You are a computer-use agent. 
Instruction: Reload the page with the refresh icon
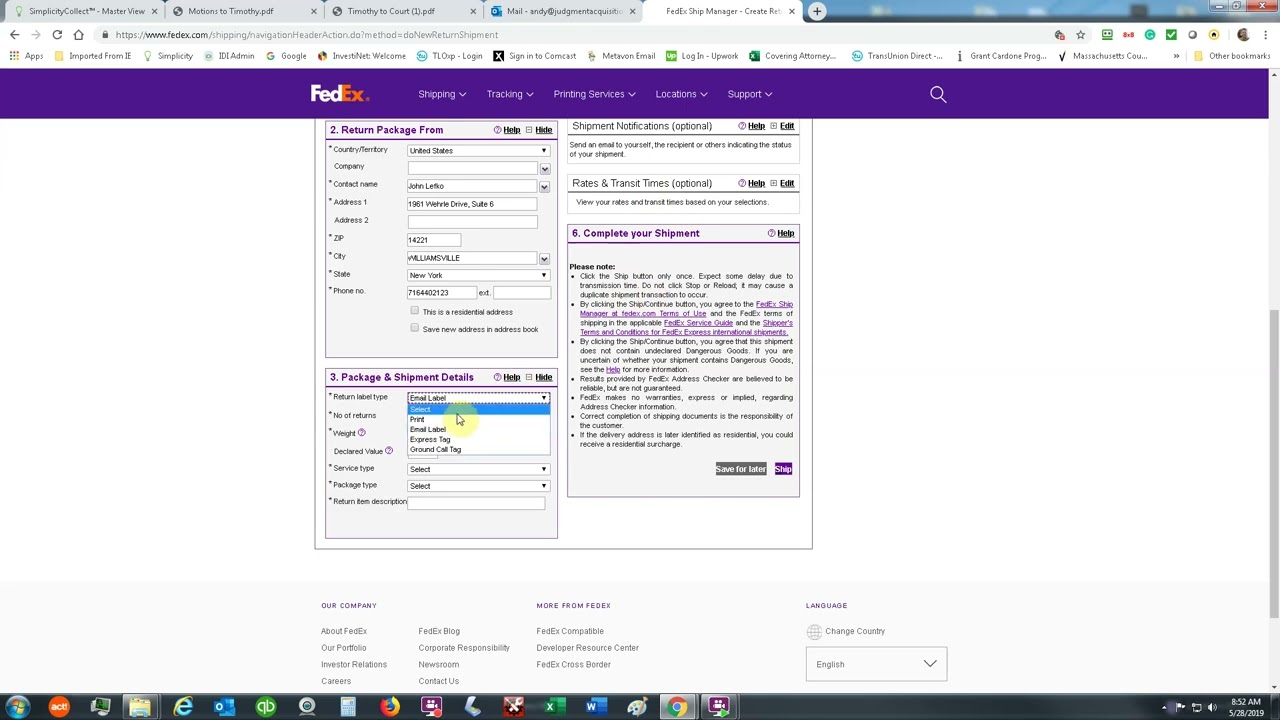(57, 35)
